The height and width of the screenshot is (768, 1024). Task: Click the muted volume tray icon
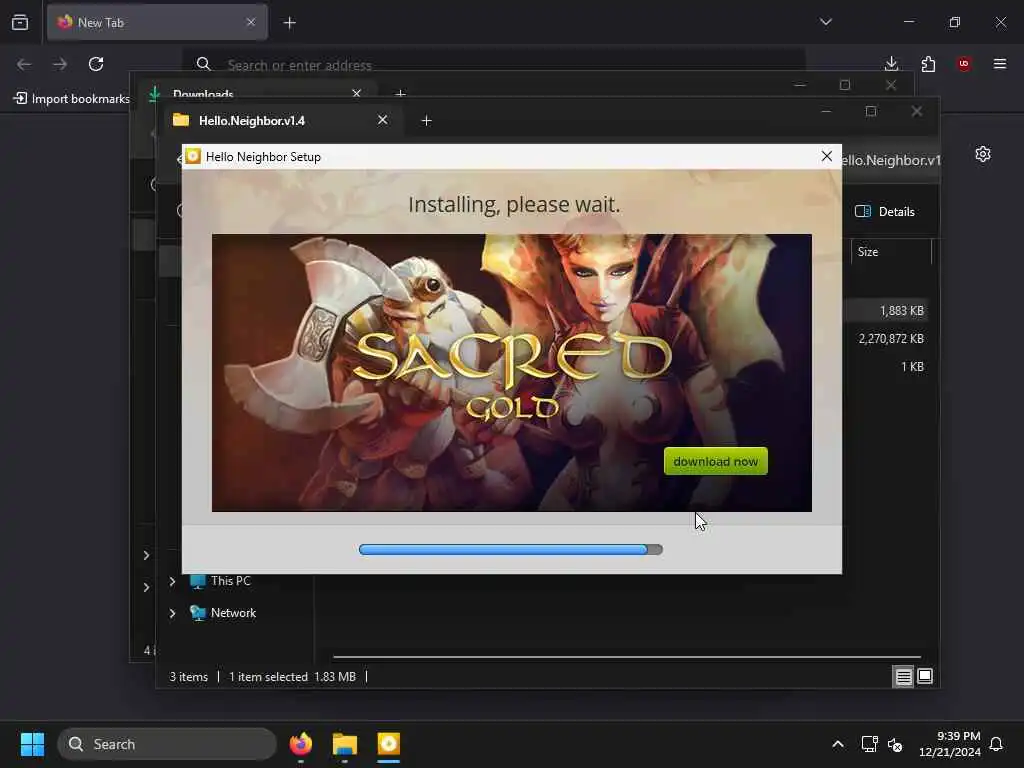coord(895,744)
